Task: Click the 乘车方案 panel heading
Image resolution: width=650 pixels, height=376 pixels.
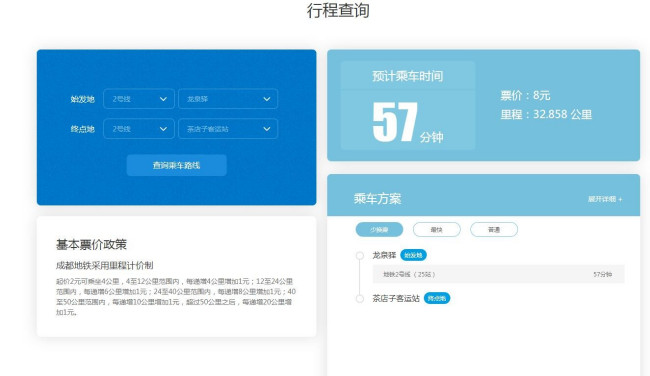Action: coord(377,199)
